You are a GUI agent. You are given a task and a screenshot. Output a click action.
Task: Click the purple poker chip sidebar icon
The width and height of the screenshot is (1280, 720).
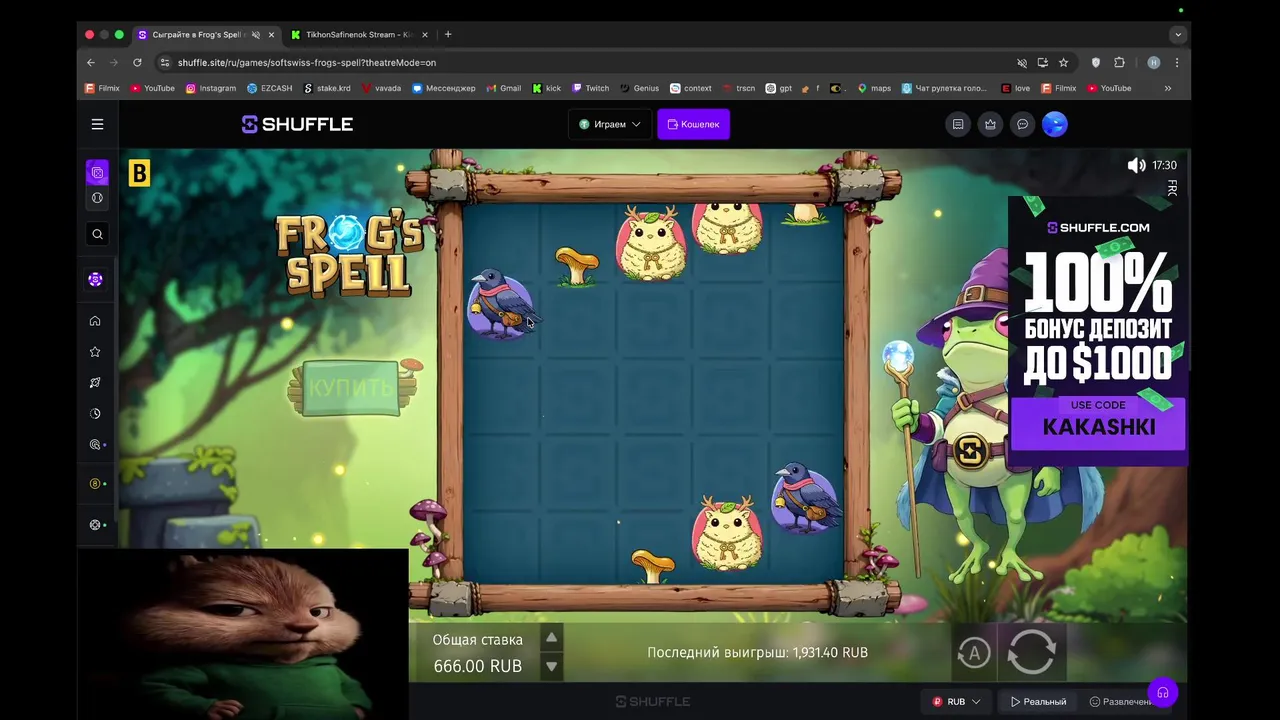click(x=95, y=279)
